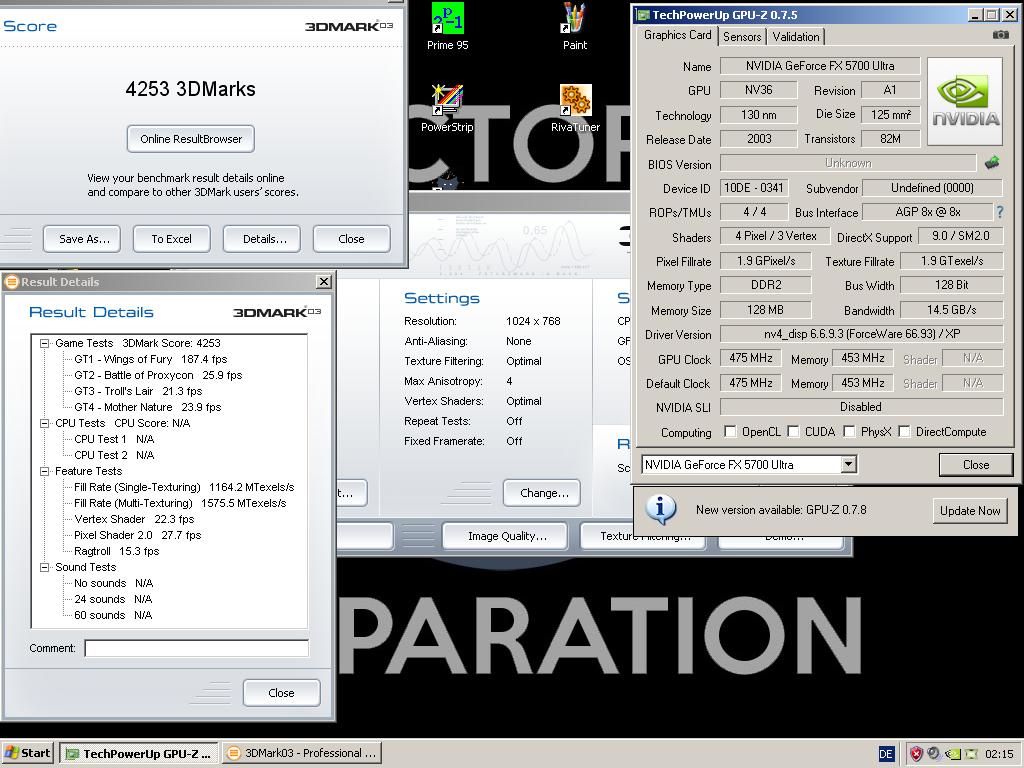The width and height of the screenshot is (1024, 768).
Task: Select CPU Test 1 row
Action: coord(114,439)
